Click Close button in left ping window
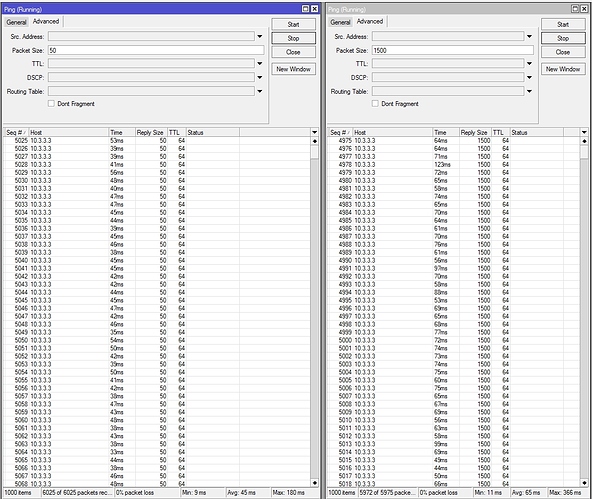The width and height of the screenshot is (592, 499). [293, 52]
